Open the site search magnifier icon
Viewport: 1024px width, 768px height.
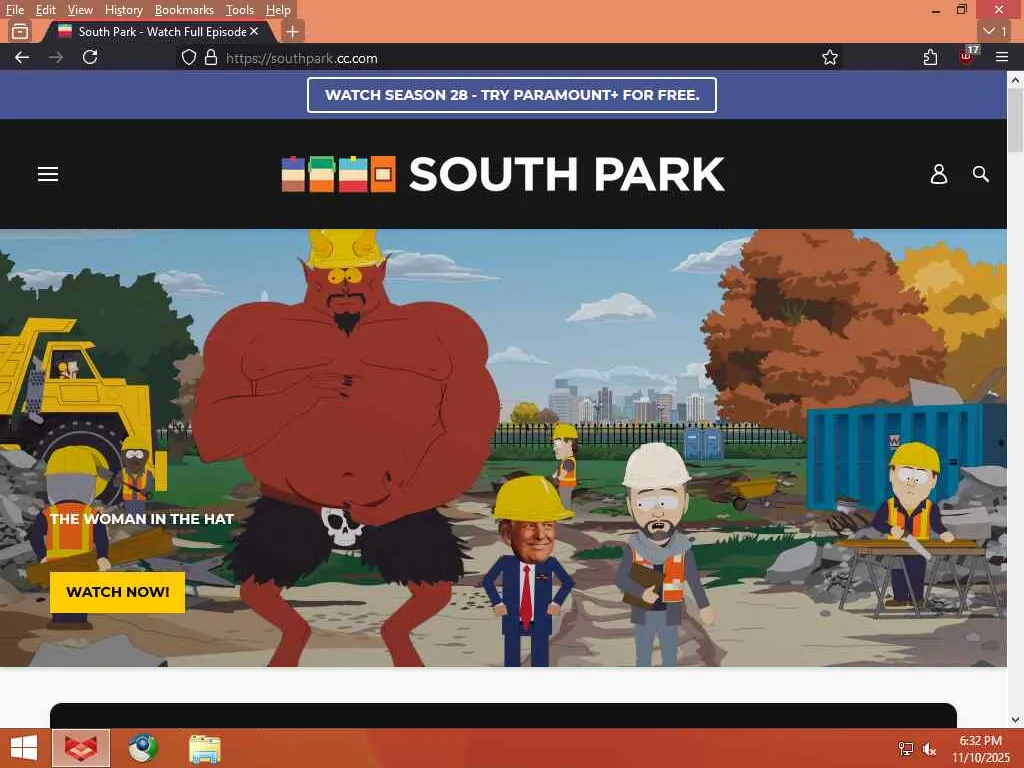click(980, 174)
